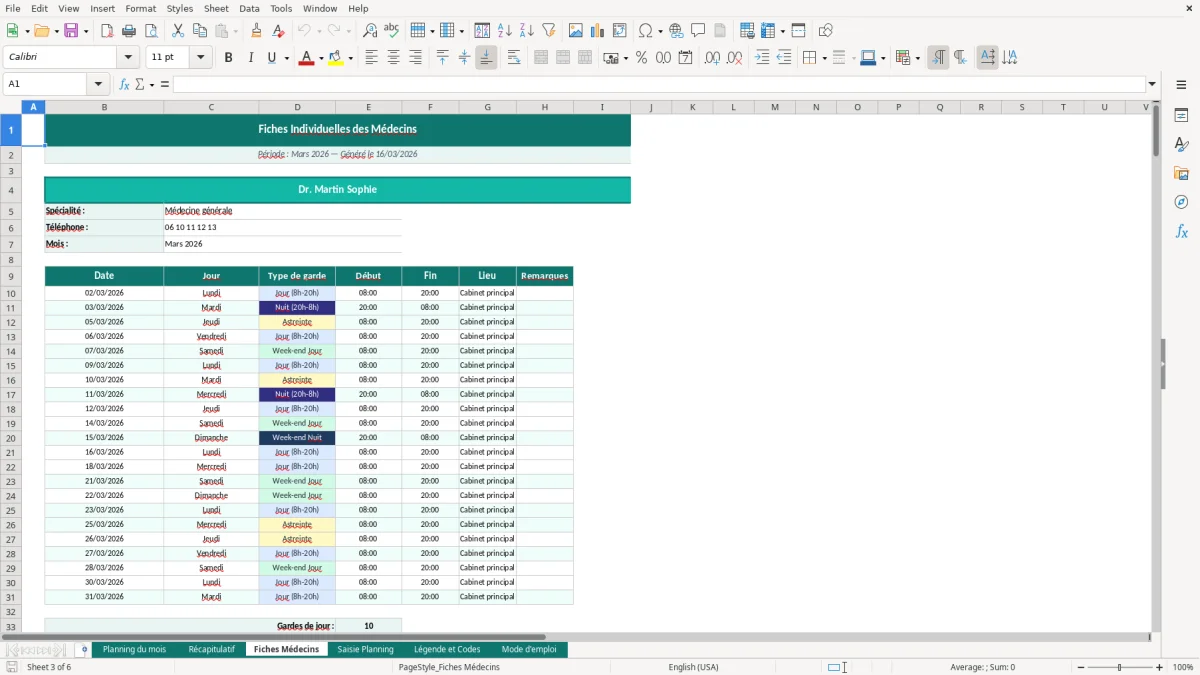Open the sidebar Properties panel icon
Screen dimensions: 1200x675
[1181, 115]
